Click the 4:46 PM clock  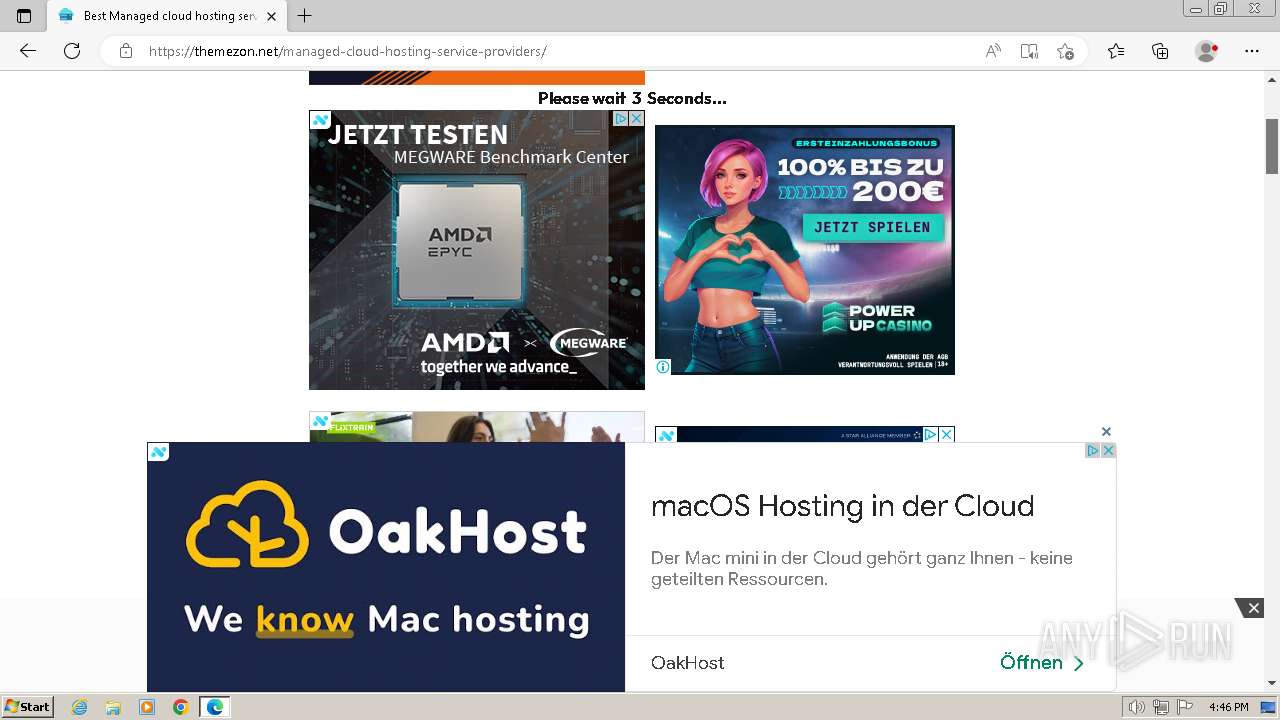click(x=1228, y=707)
